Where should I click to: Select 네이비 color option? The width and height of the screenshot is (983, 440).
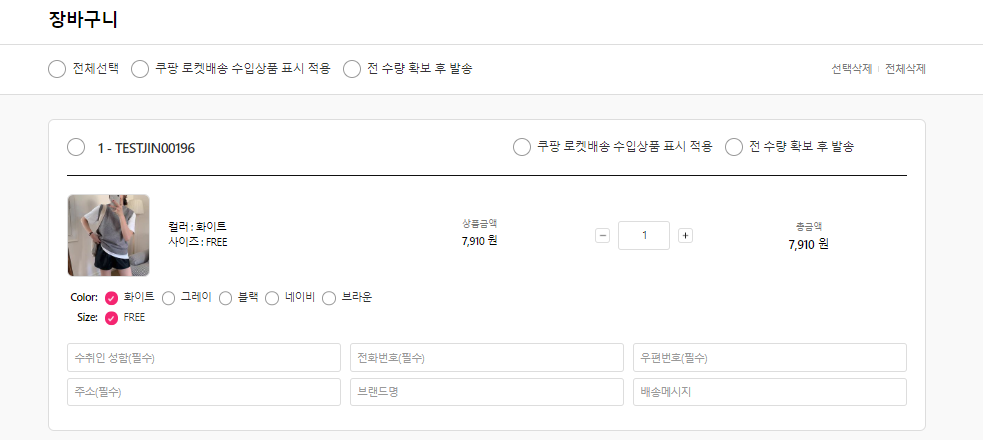[273, 298]
